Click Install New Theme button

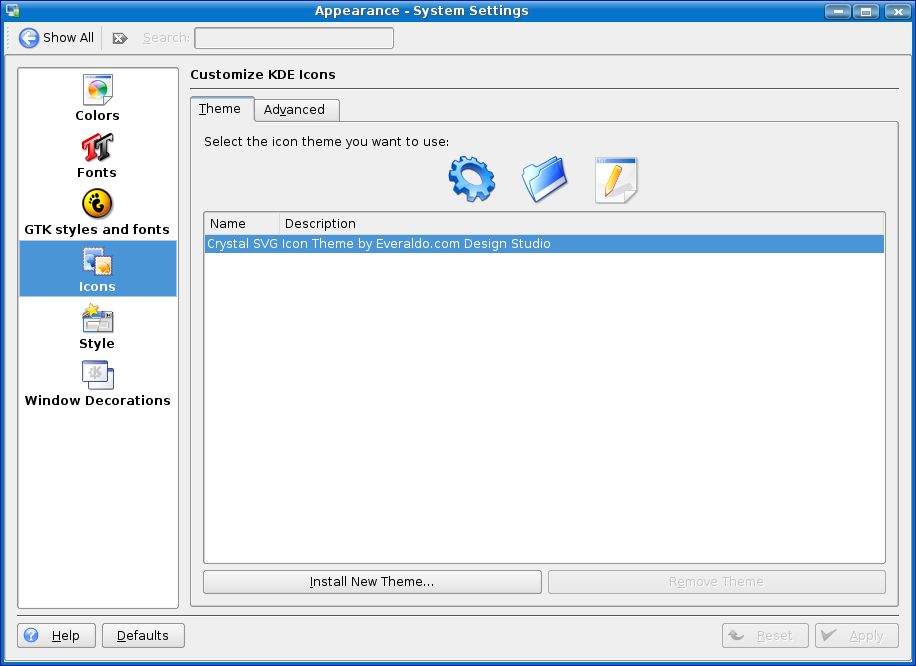pos(372,582)
